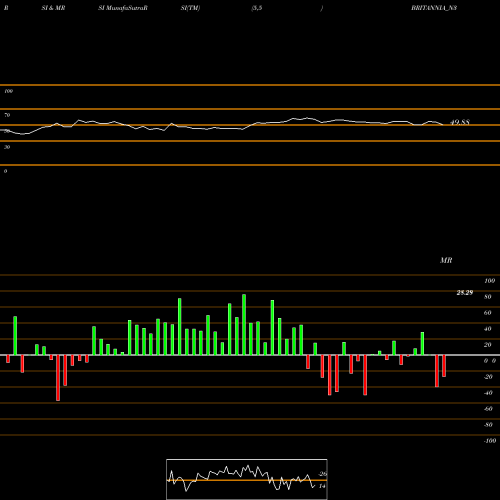Click the 49.88 RSI value label
The height and width of the screenshot is (500, 500).
click(x=460, y=122)
